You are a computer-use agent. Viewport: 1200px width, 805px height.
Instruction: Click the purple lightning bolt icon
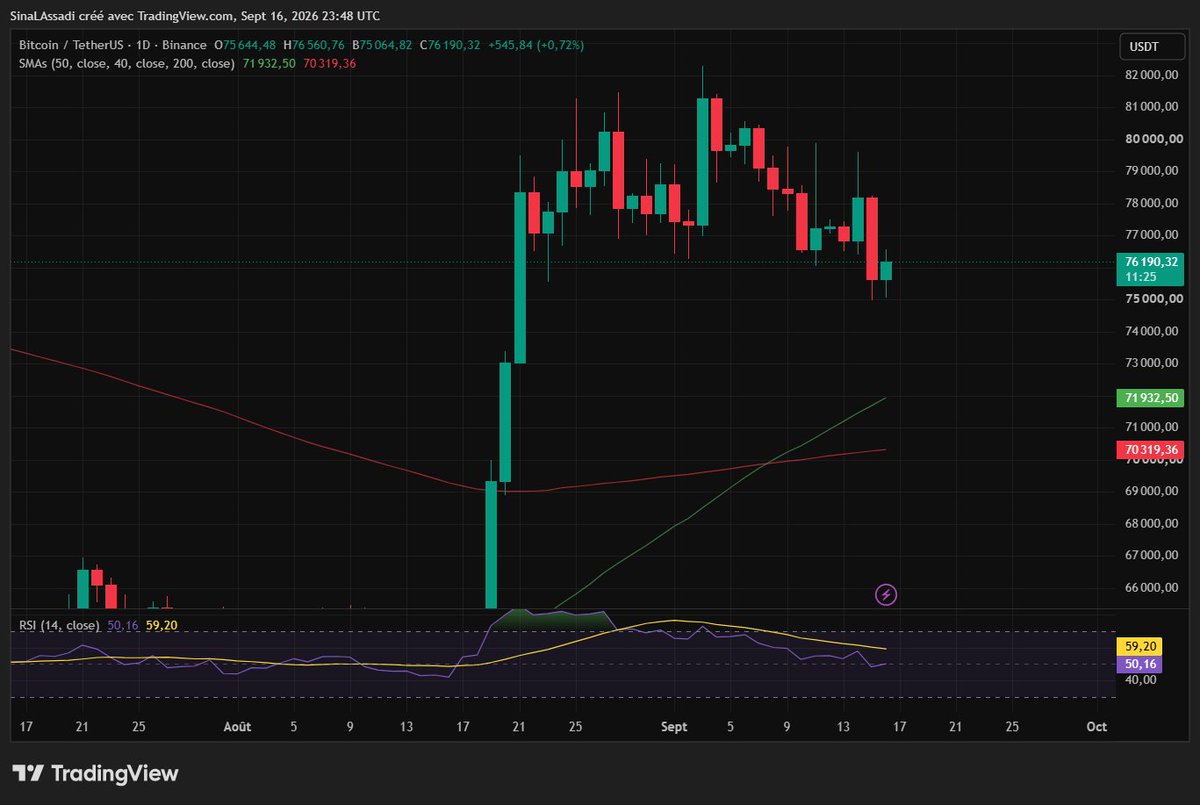[x=886, y=595]
